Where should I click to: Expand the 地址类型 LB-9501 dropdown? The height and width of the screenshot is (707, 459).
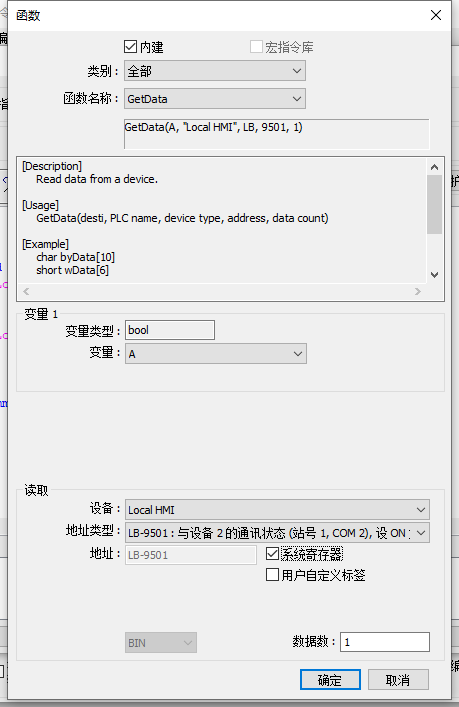(277, 533)
